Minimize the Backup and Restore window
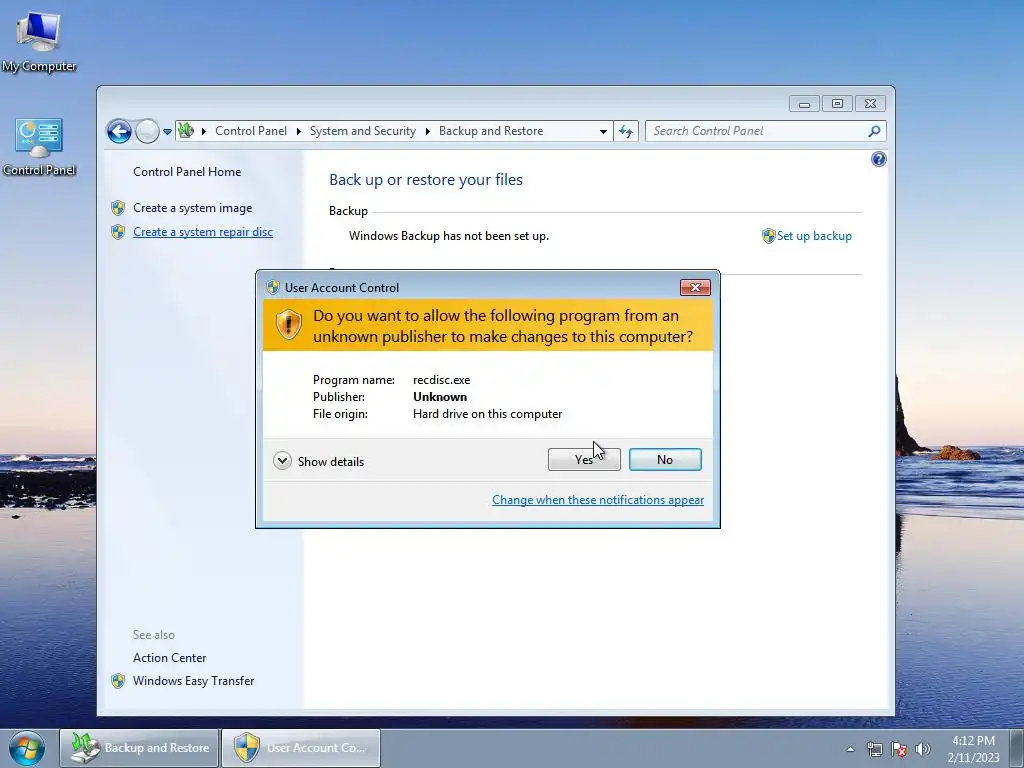 tap(805, 103)
